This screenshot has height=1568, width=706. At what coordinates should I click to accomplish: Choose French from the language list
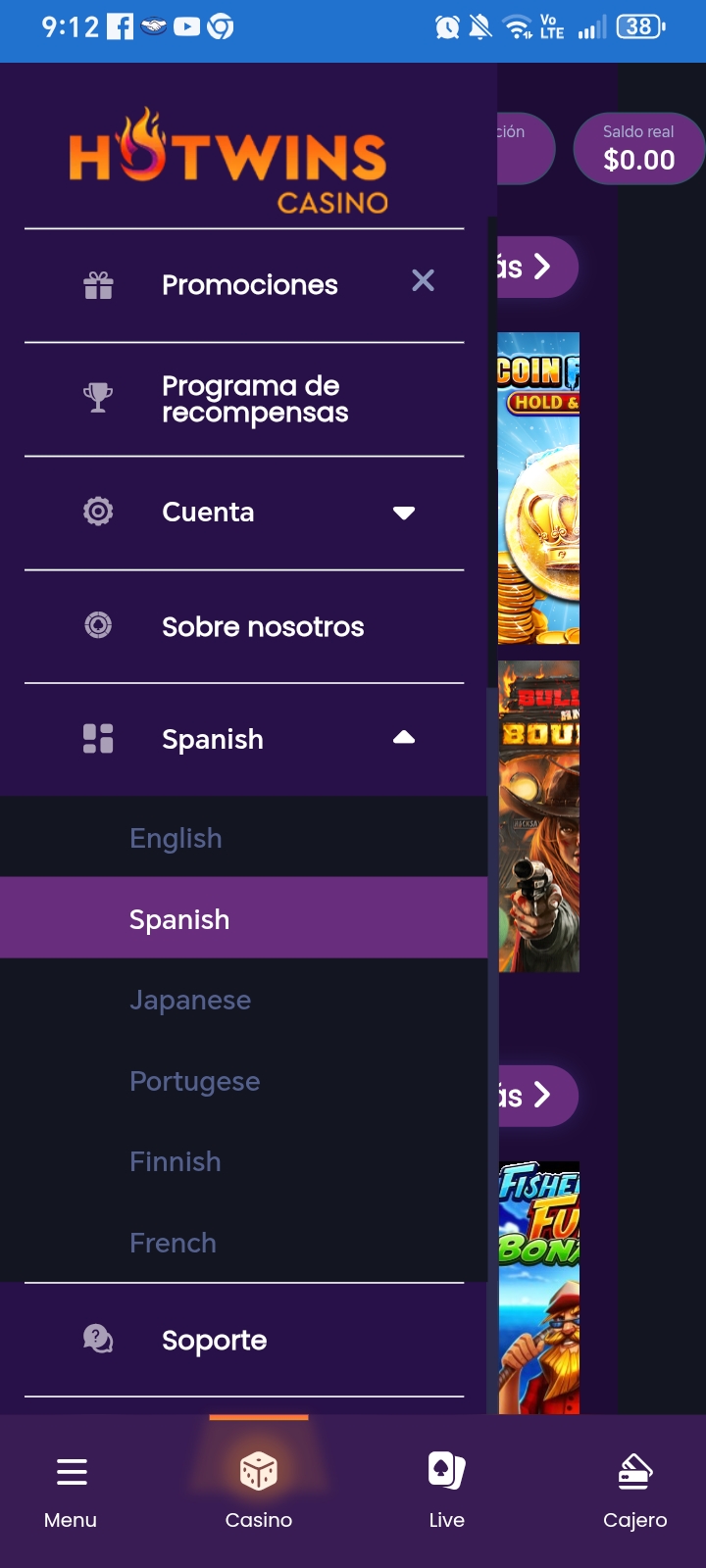[174, 1243]
